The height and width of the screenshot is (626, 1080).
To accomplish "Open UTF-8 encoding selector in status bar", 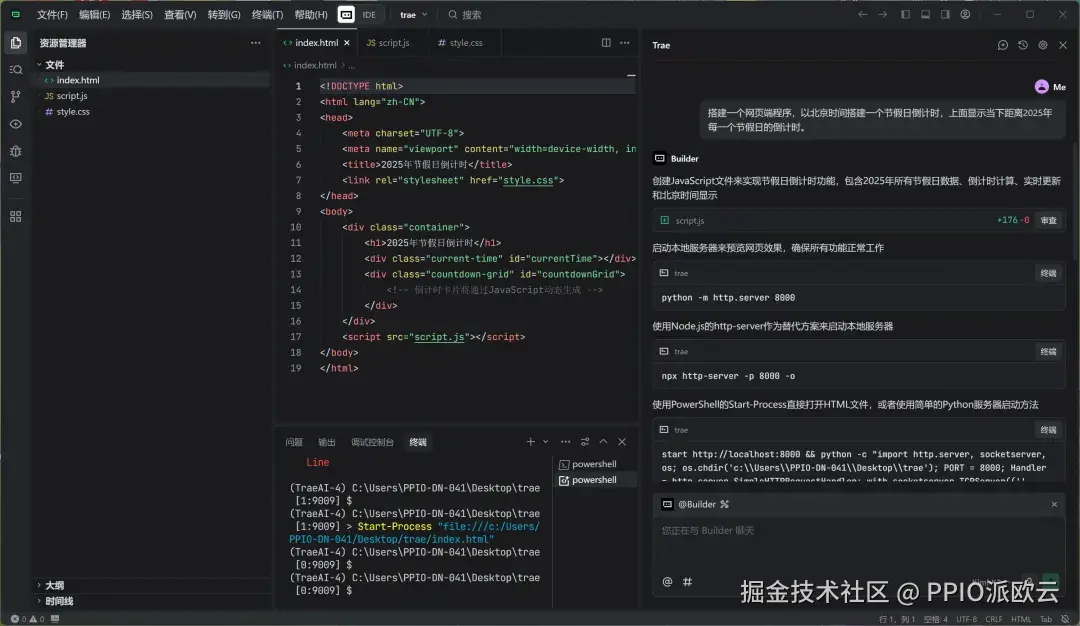I will coord(966,619).
